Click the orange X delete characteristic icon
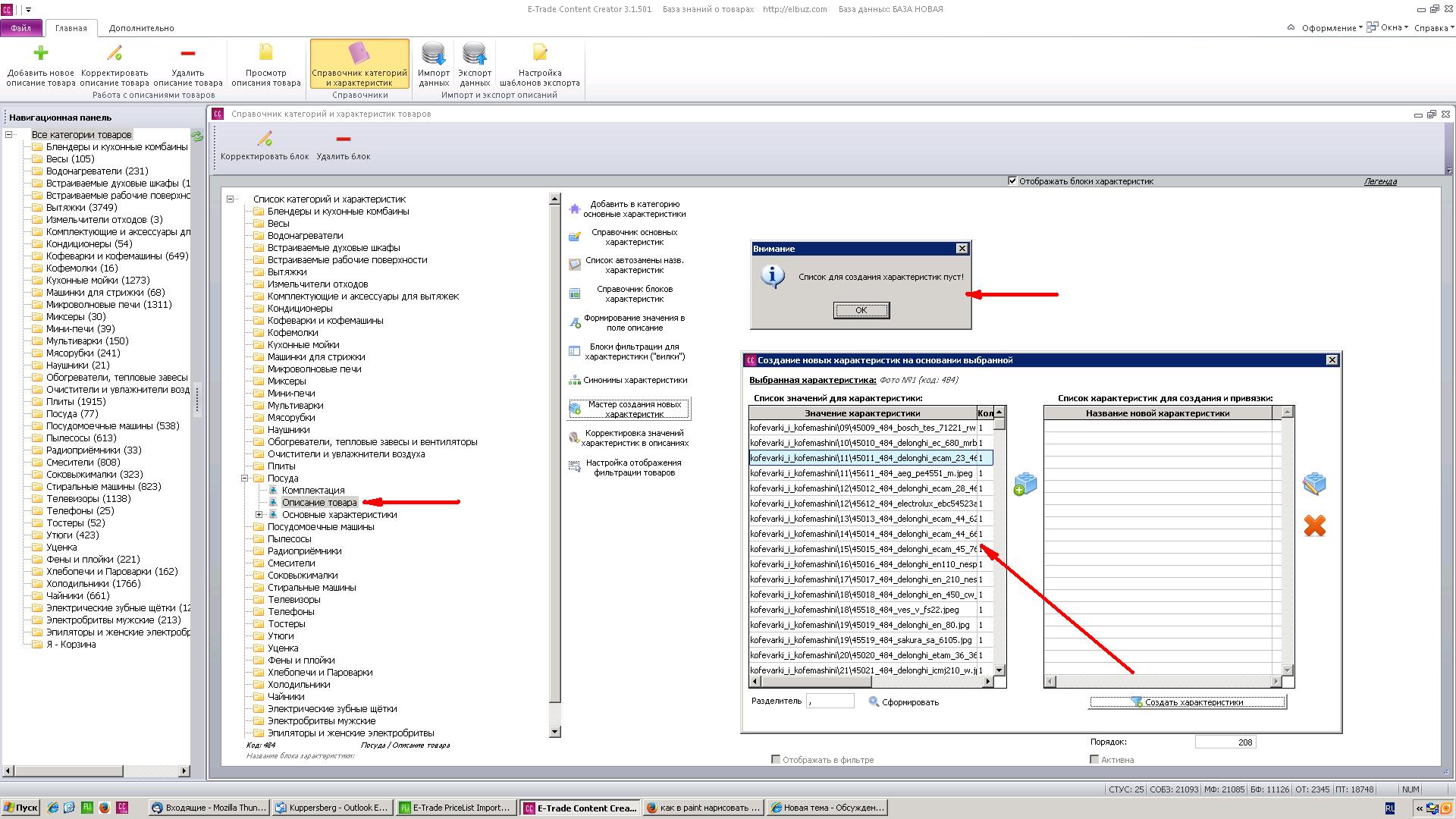 [1314, 526]
